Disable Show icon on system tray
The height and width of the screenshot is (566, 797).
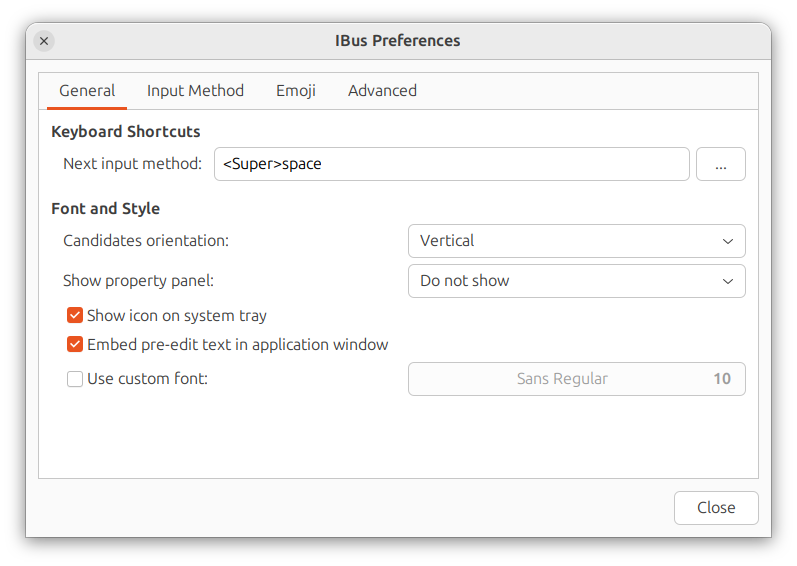[75, 316]
